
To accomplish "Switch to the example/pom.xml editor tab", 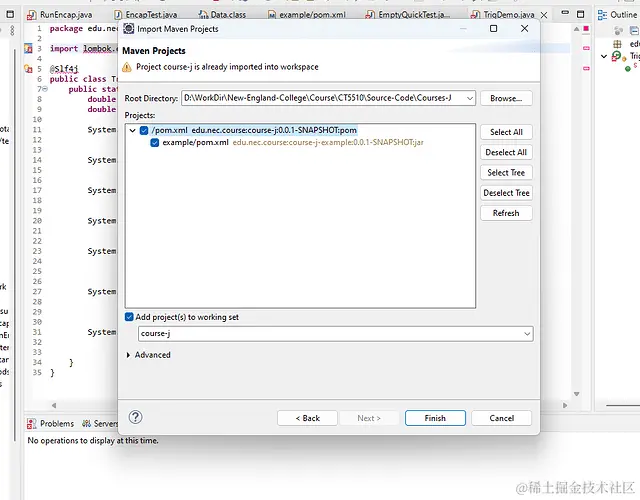I will click(307, 15).
